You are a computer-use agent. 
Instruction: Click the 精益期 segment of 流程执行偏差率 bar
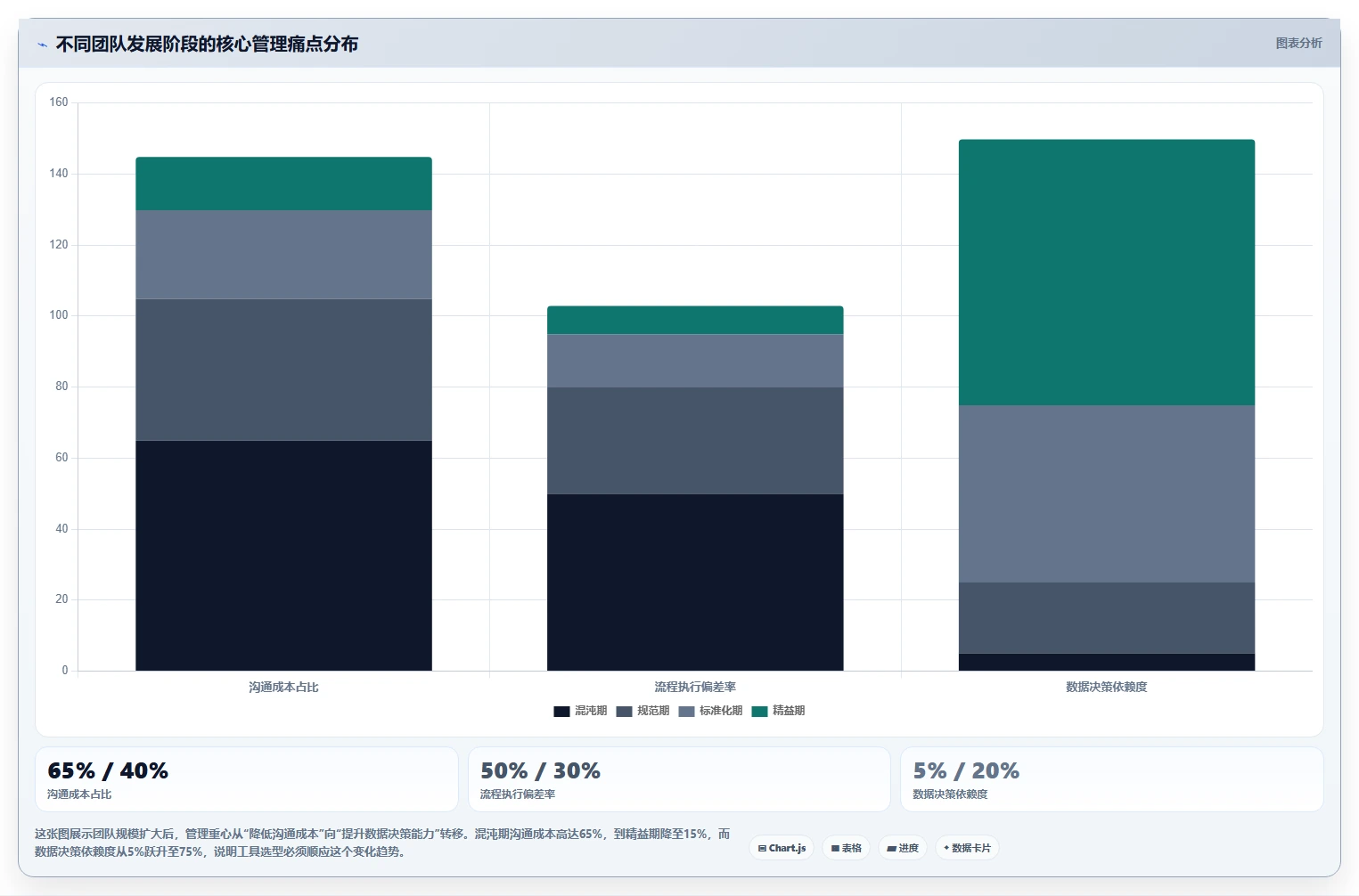coord(695,320)
